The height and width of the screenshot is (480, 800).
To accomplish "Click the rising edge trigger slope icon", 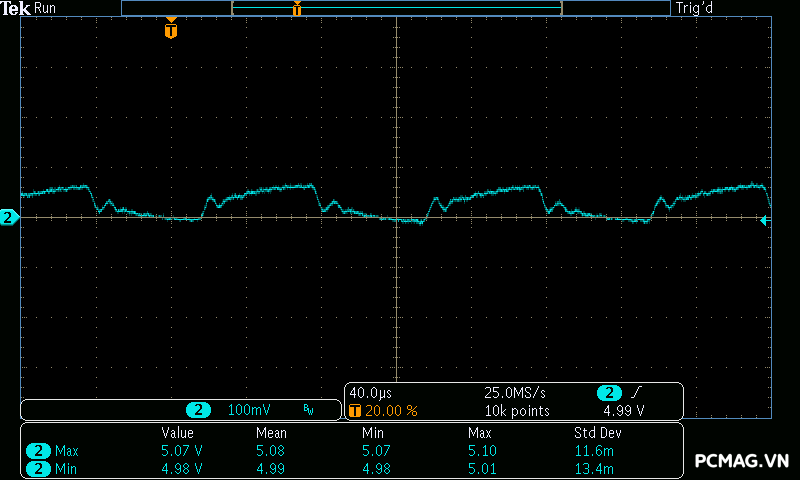I will point(638,393).
